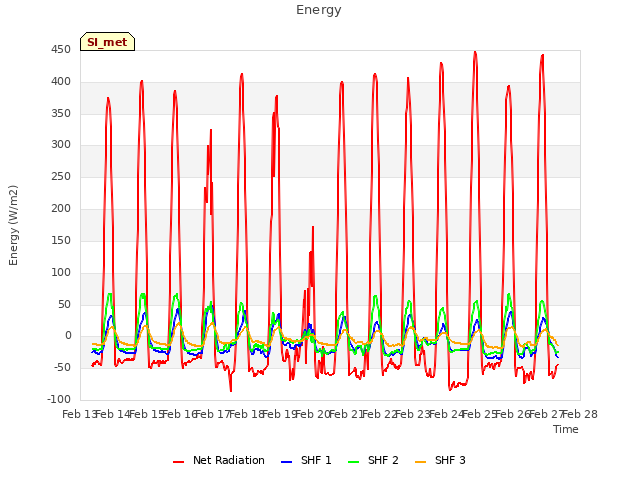The height and width of the screenshot is (480, 640).
Task: Click the Energy (W/m2) y-axis label
Action: click(x=13, y=225)
